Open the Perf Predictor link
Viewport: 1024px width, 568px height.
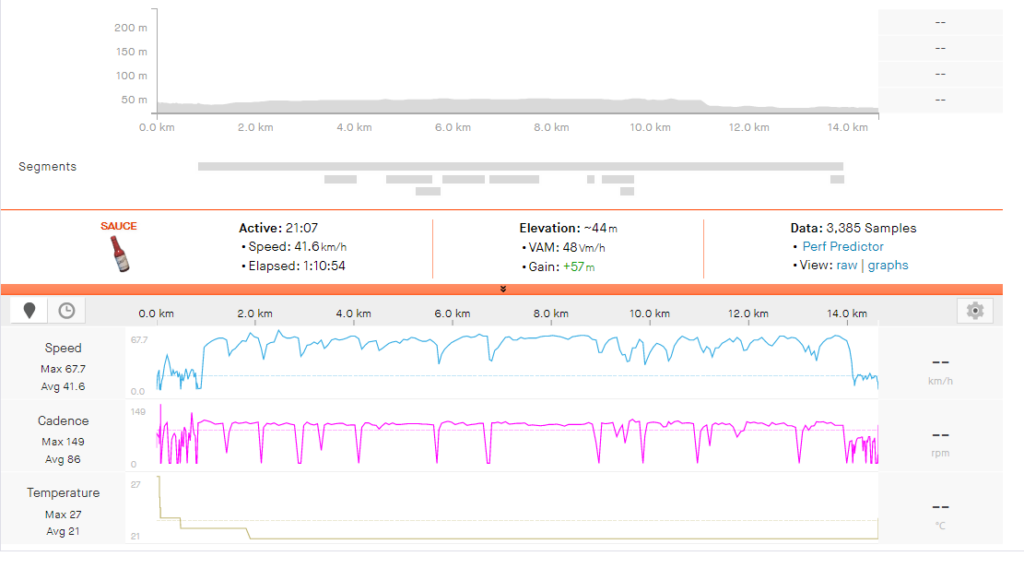click(x=842, y=246)
